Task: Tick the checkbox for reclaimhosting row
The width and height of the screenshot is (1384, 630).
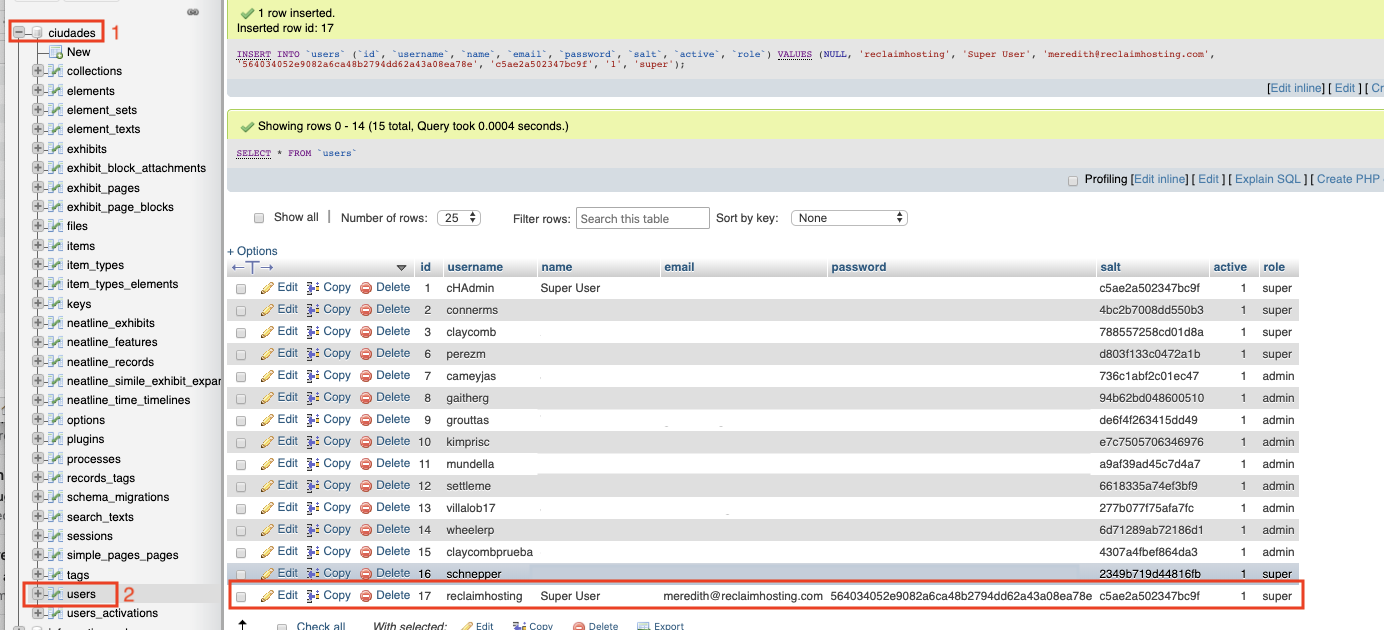Action: 241,596
